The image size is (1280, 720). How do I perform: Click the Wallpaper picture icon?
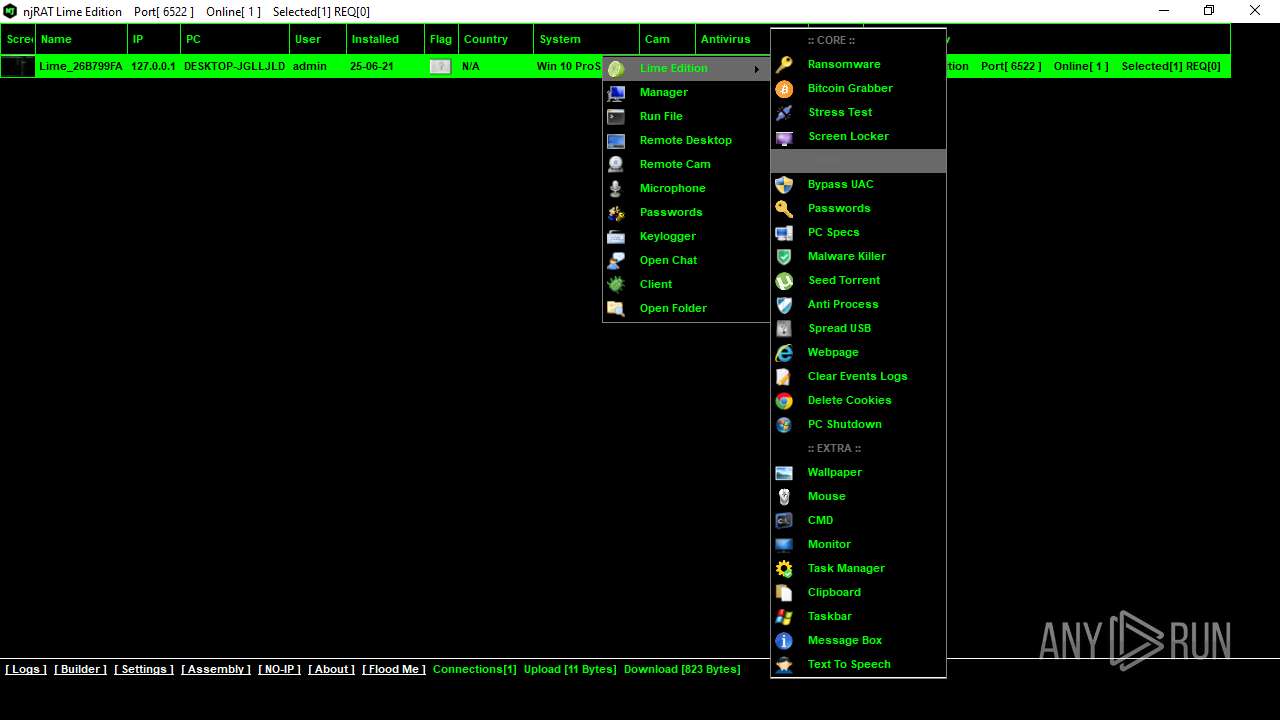[785, 472]
